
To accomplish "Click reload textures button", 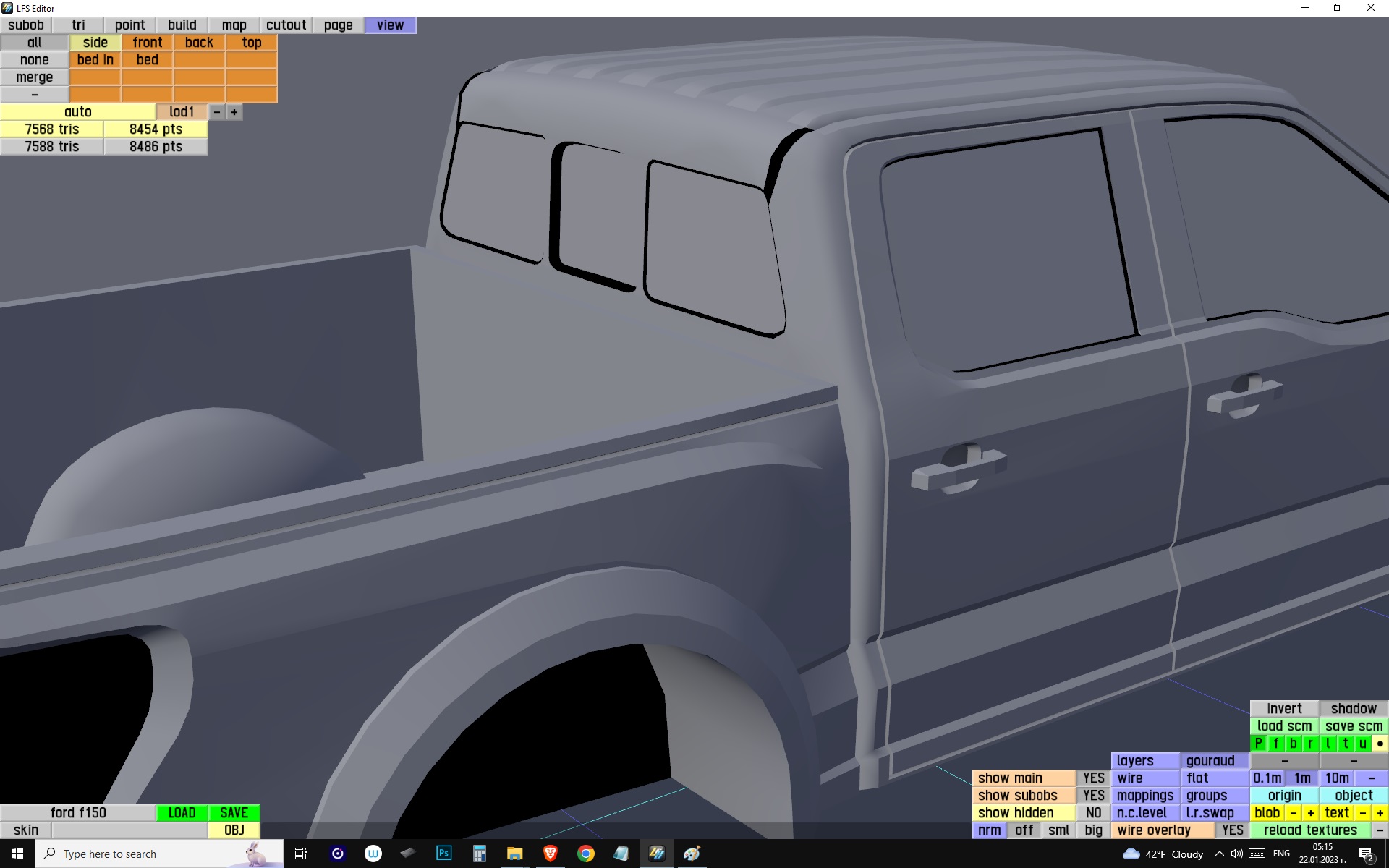I will pos(1310,830).
